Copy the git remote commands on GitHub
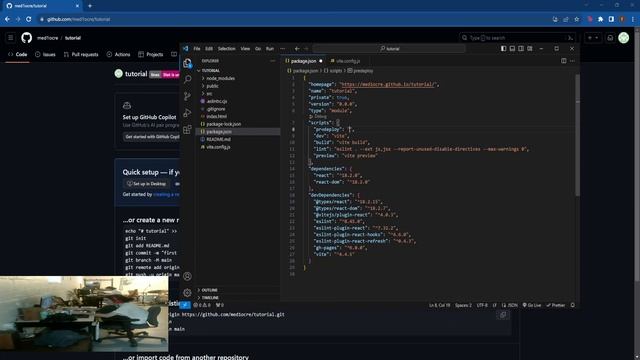 coord(503,315)
